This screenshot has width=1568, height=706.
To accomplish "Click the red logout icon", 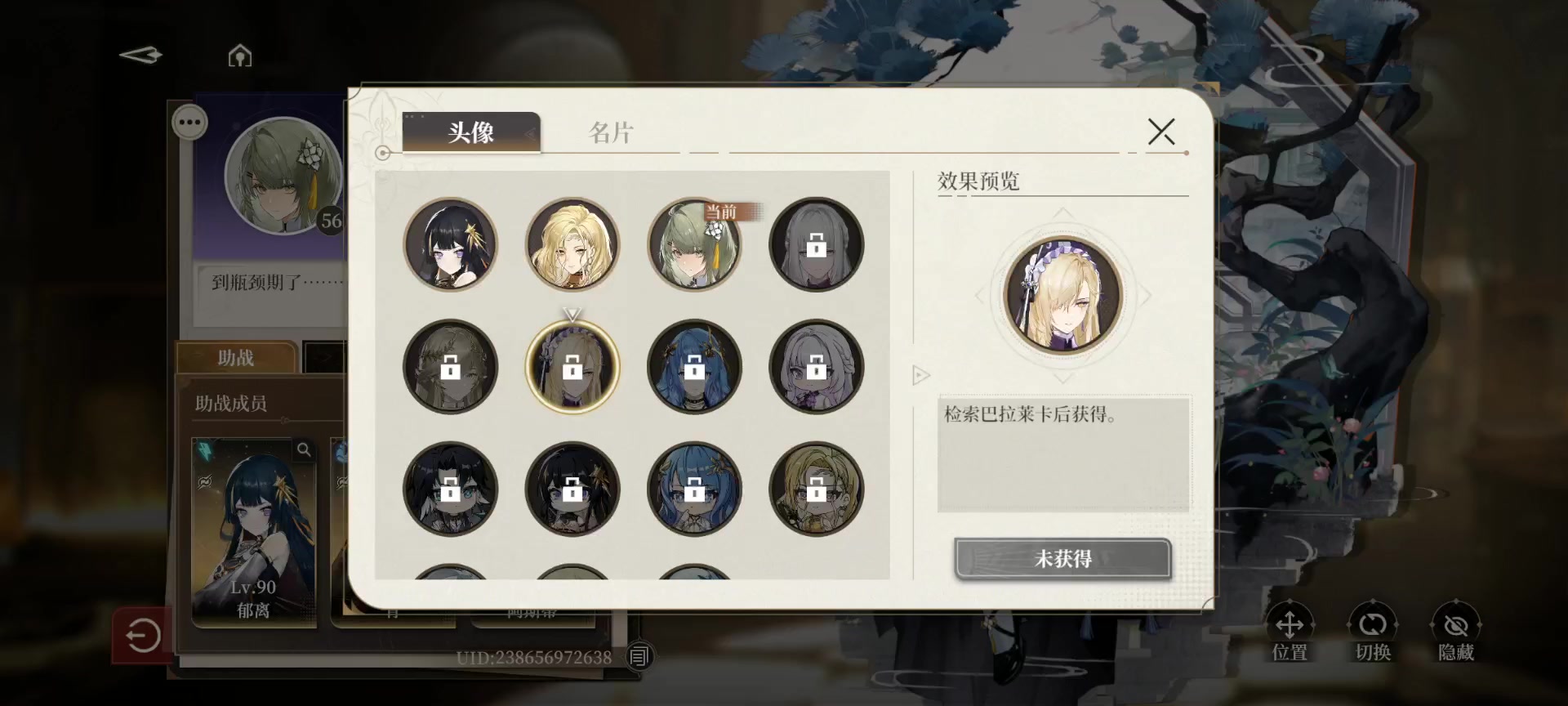I will (x=142, y=635).
